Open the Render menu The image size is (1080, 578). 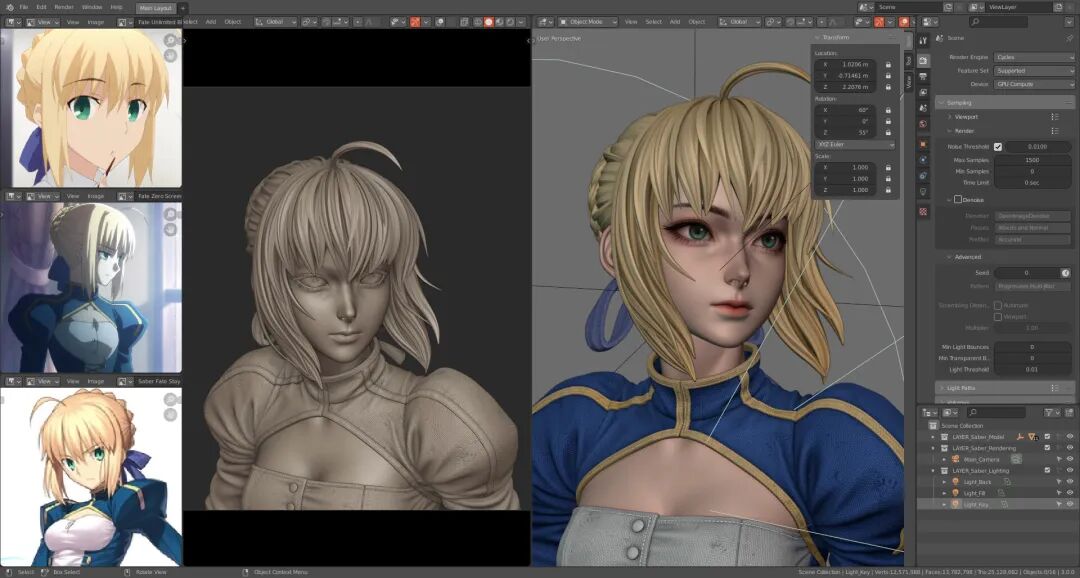[64, 7]
